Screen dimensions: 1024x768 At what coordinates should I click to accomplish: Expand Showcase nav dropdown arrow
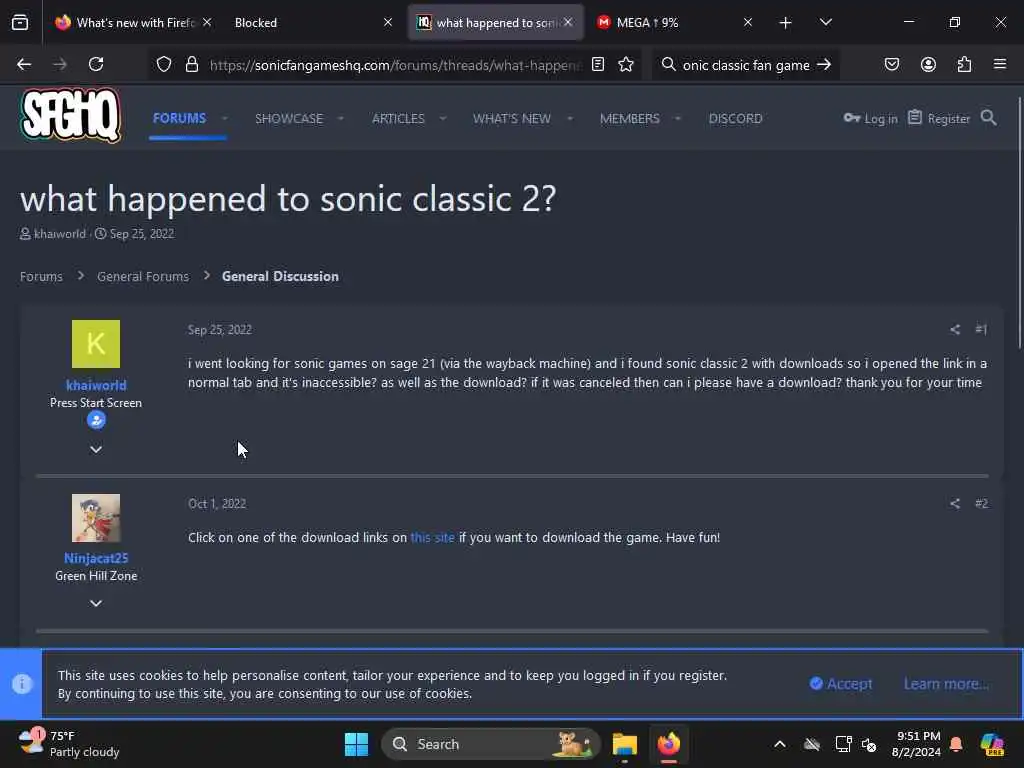(340, 119)
